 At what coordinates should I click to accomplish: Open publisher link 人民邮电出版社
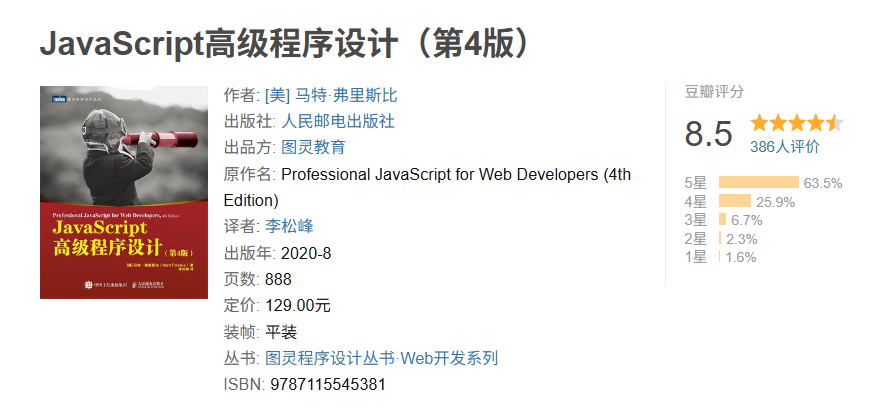tap(337, 121)
